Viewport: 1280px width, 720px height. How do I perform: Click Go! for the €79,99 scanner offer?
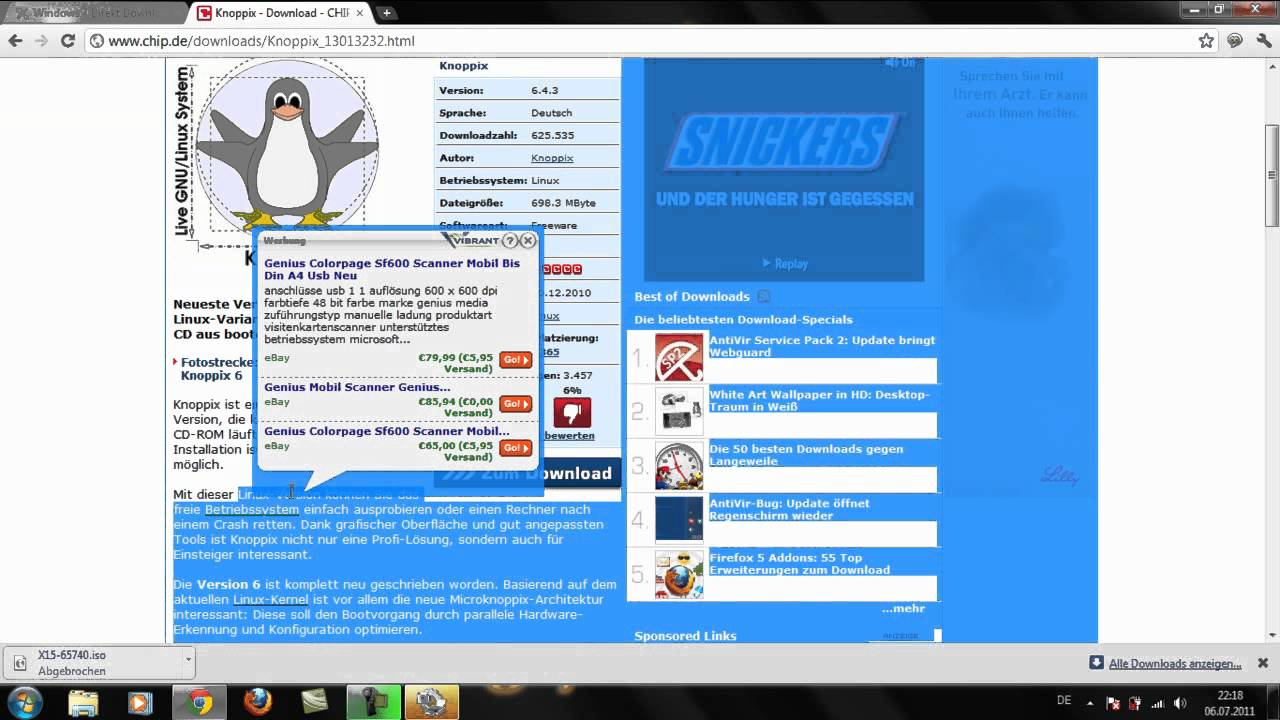515,360
